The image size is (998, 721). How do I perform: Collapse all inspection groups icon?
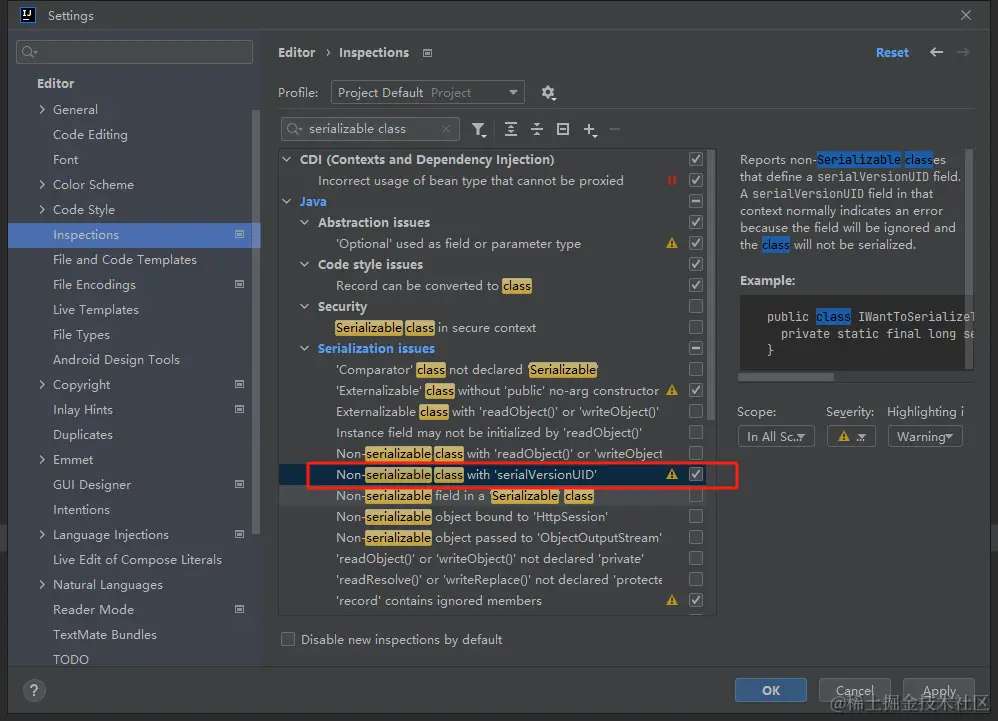pos(537,129)
